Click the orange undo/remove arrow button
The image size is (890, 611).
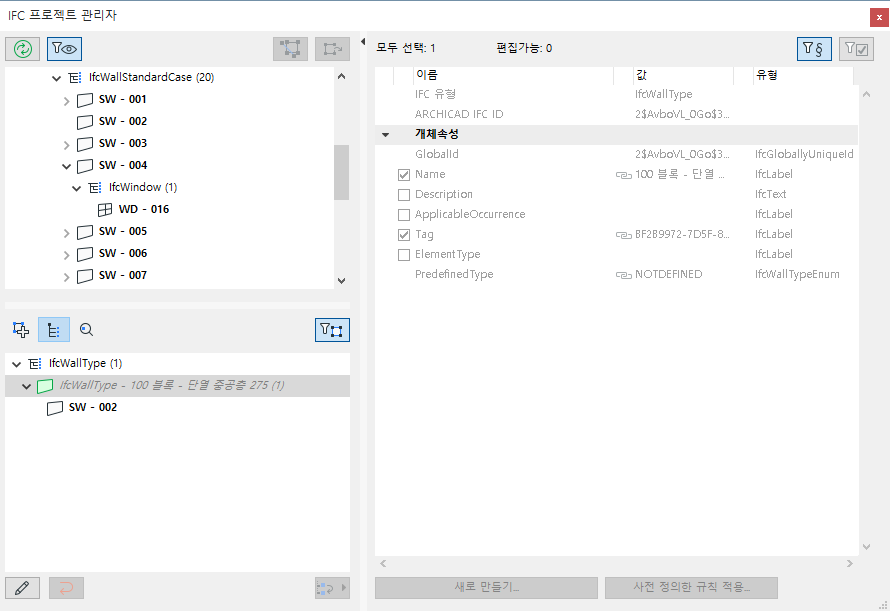tap(66, 588)
